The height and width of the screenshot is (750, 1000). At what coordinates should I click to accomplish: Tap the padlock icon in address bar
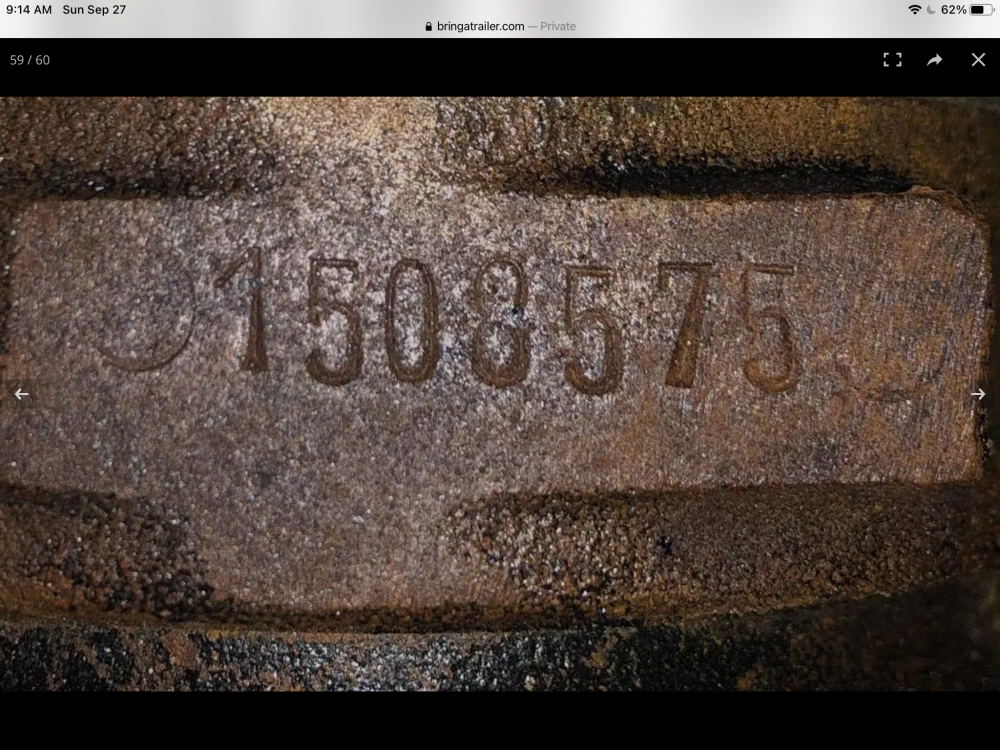tap(429, 26)
